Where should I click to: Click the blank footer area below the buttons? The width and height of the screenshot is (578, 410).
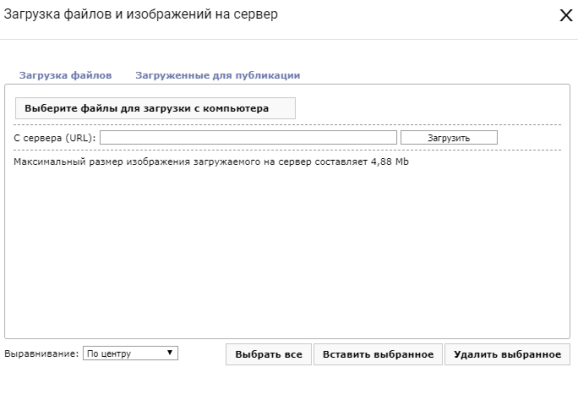point(289,387)
